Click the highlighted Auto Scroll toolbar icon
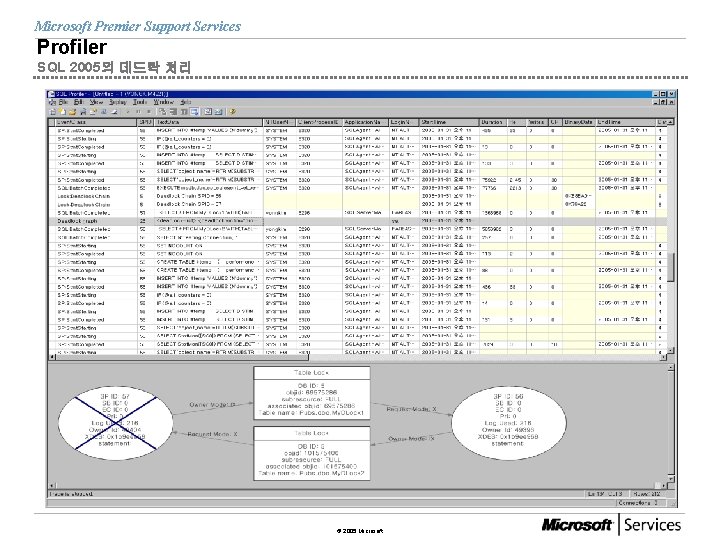720x540 pixels. (194, 112)
